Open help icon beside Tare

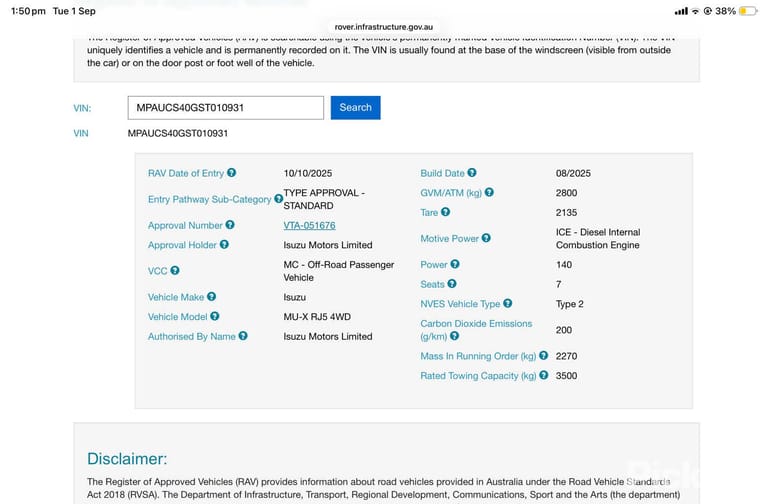click(445, 212)
